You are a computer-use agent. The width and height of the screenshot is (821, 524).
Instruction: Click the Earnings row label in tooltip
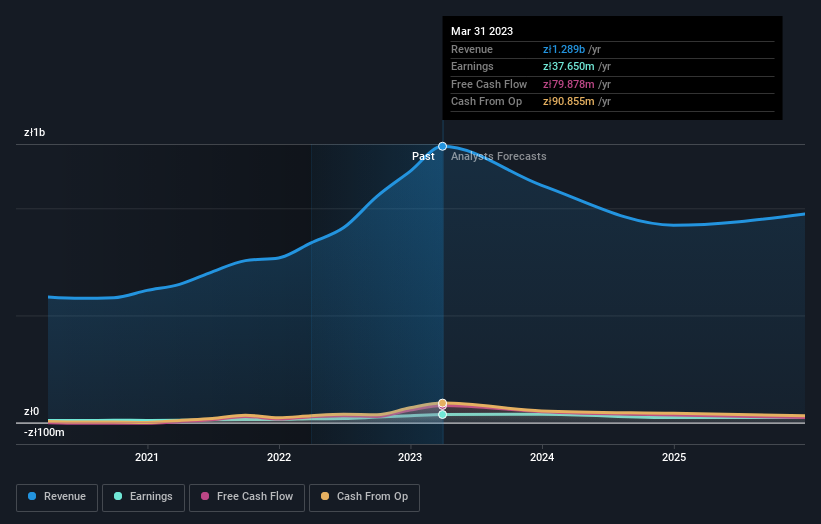coord(472,66)
